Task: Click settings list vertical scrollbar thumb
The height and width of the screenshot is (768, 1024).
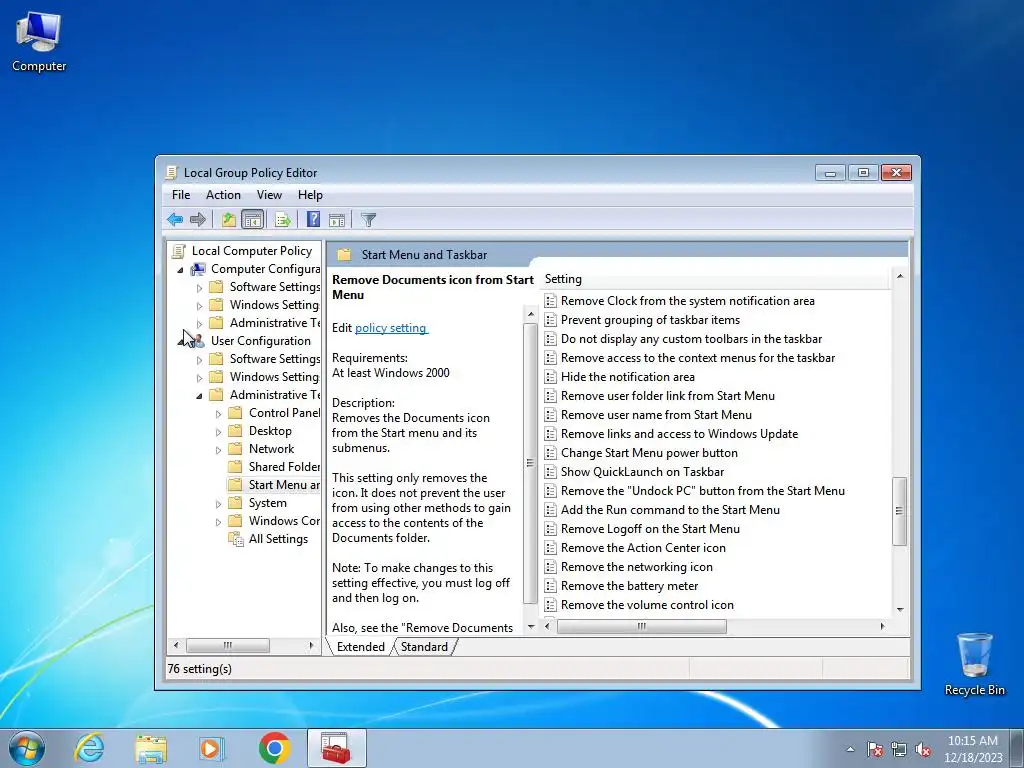Action: click(899, 511)
